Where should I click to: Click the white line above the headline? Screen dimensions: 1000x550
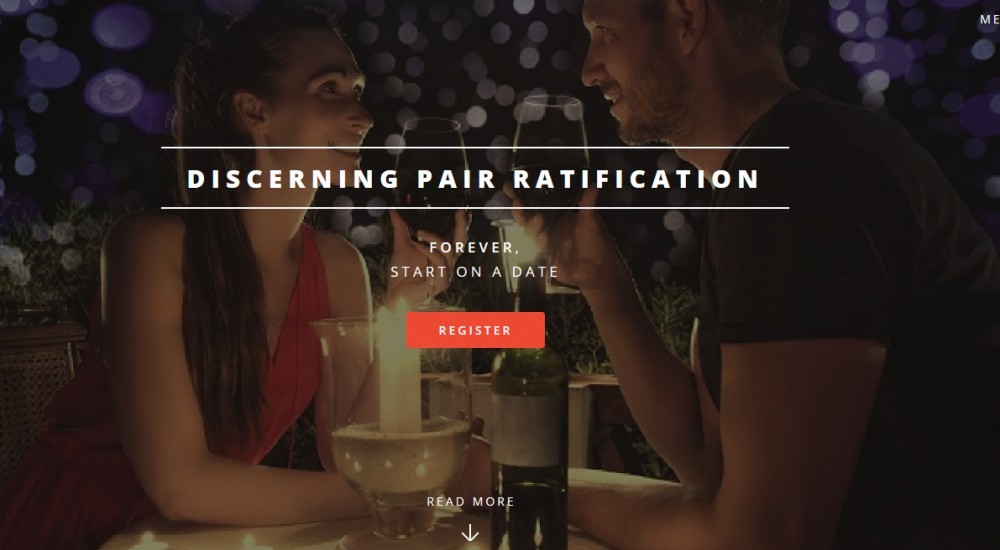[x=475, y=147]
